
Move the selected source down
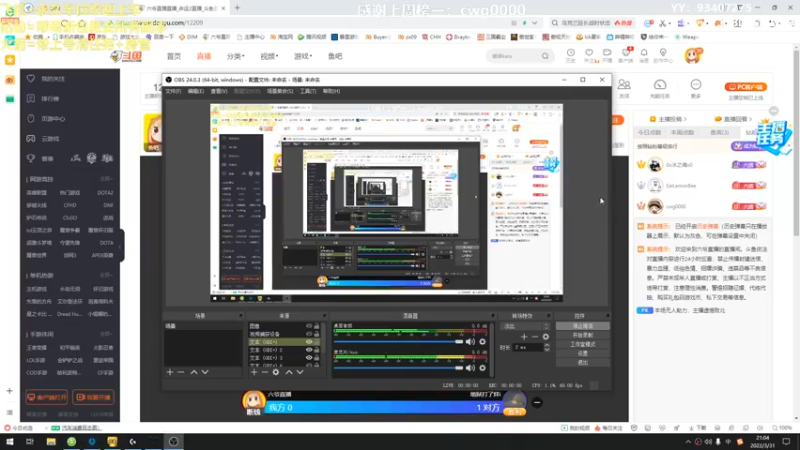pos(300,372)
